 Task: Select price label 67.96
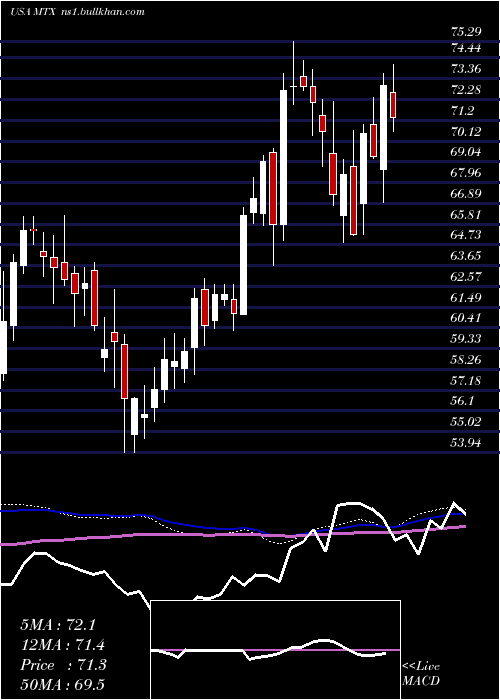[x=466, y=172]
